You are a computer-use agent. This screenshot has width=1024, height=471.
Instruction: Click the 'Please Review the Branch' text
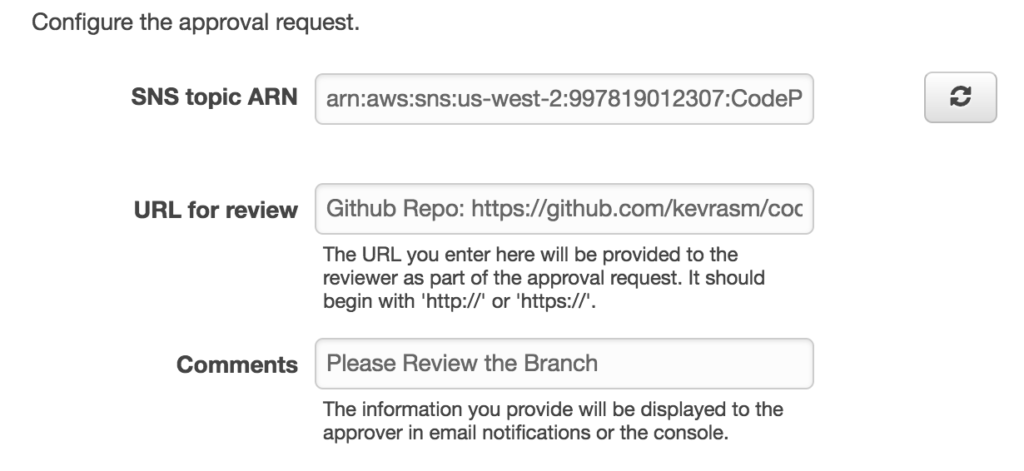point(462,364)
